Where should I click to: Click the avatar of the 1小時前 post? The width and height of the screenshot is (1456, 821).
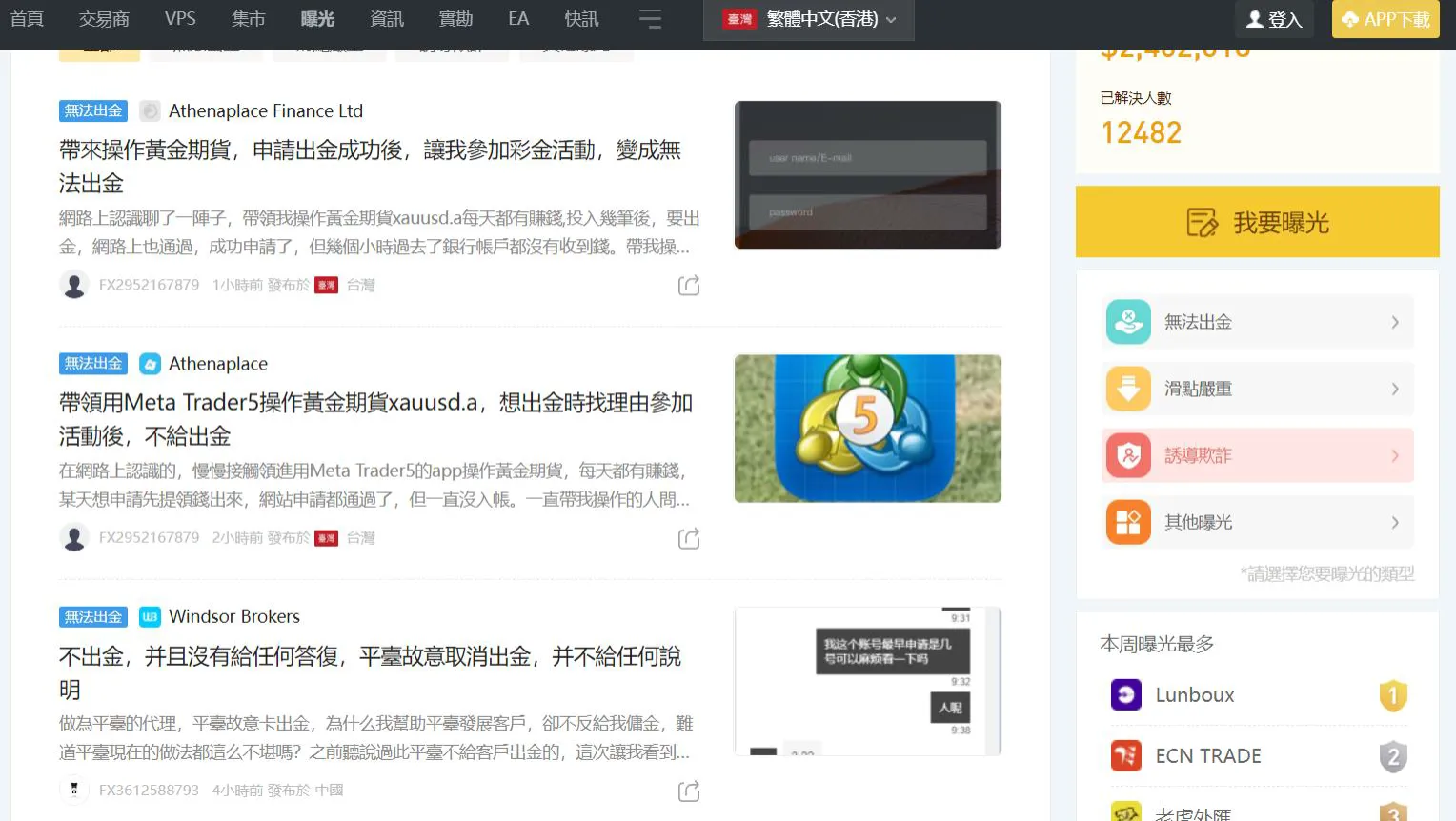[74, 285]
